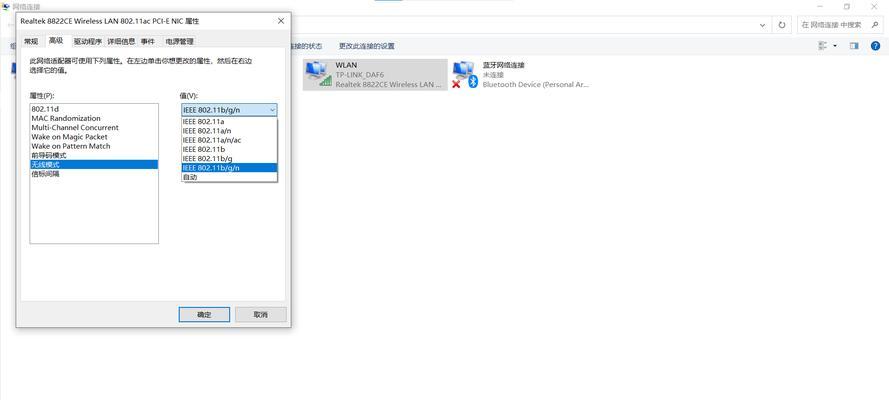
Task: Switch to the 电源管理 tab
Action: [x=179, y=41]
